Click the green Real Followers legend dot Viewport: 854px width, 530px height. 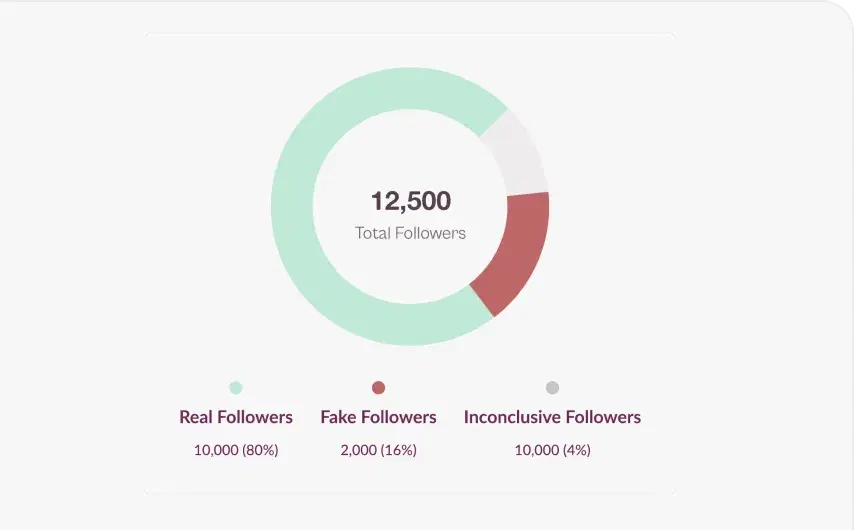[236, 388]
